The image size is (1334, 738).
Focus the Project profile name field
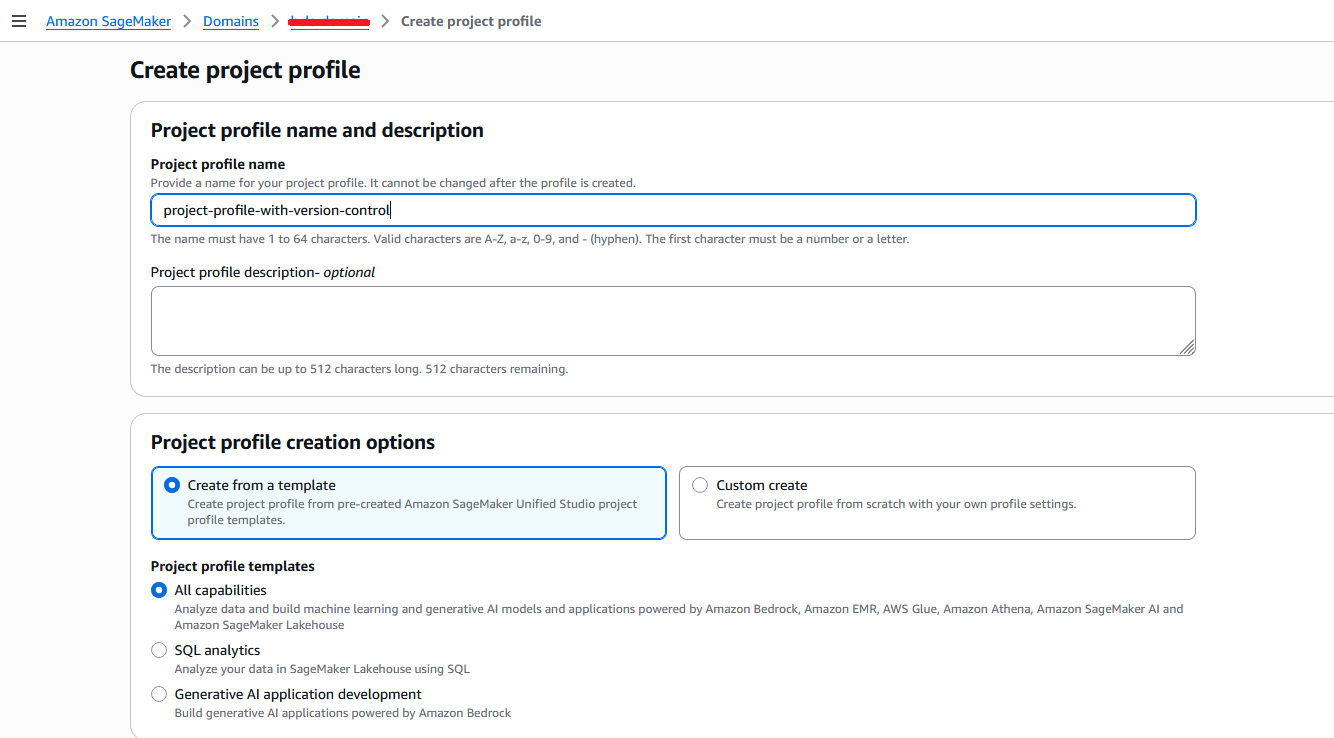click(x=672, y=210)
